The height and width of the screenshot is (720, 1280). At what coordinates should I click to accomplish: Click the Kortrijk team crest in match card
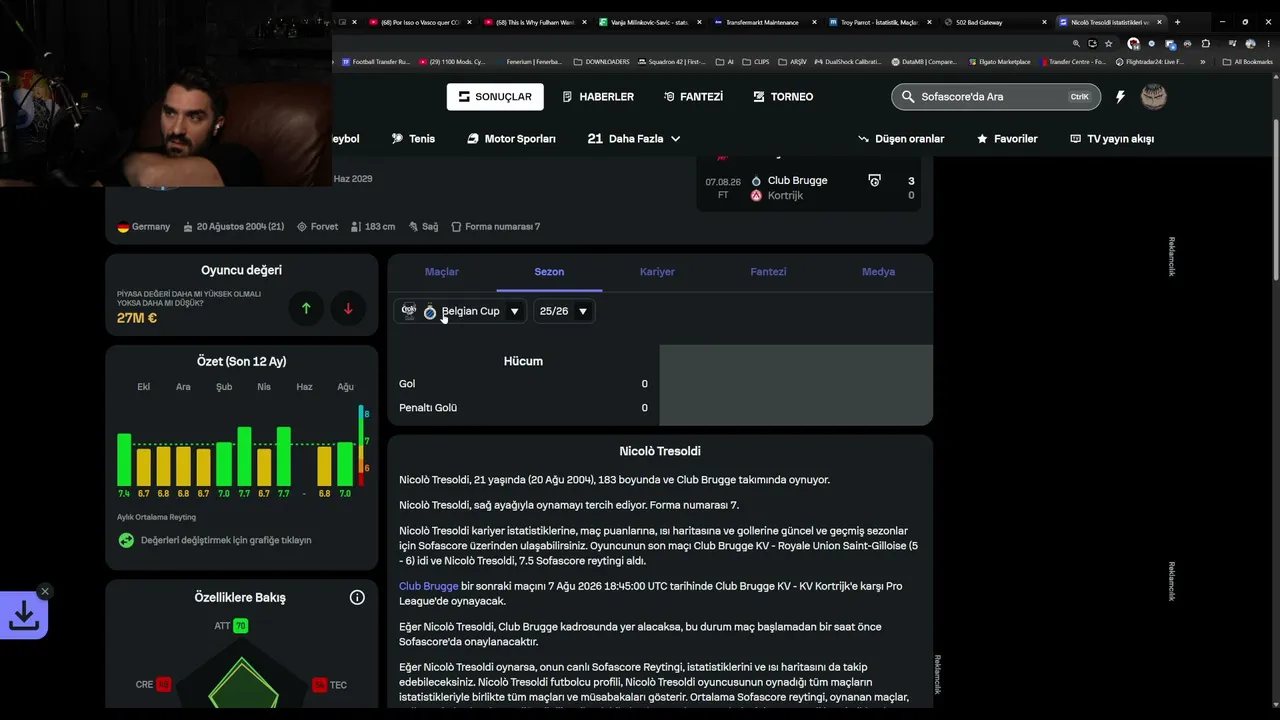[756, 196]
